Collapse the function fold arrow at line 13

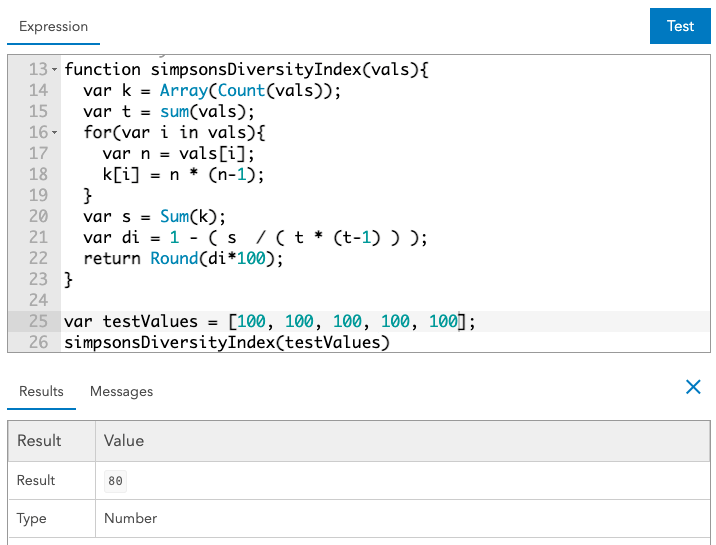[x=54, y=70]
